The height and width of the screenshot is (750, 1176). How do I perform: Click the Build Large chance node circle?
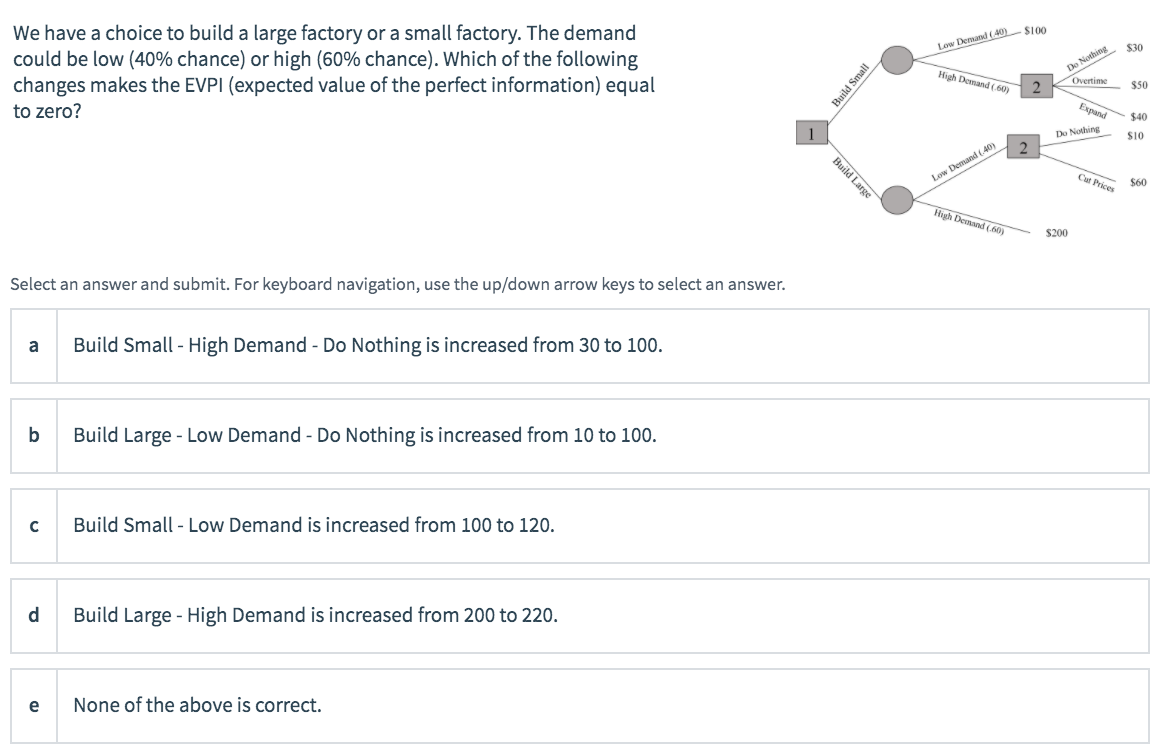(898, 200)
